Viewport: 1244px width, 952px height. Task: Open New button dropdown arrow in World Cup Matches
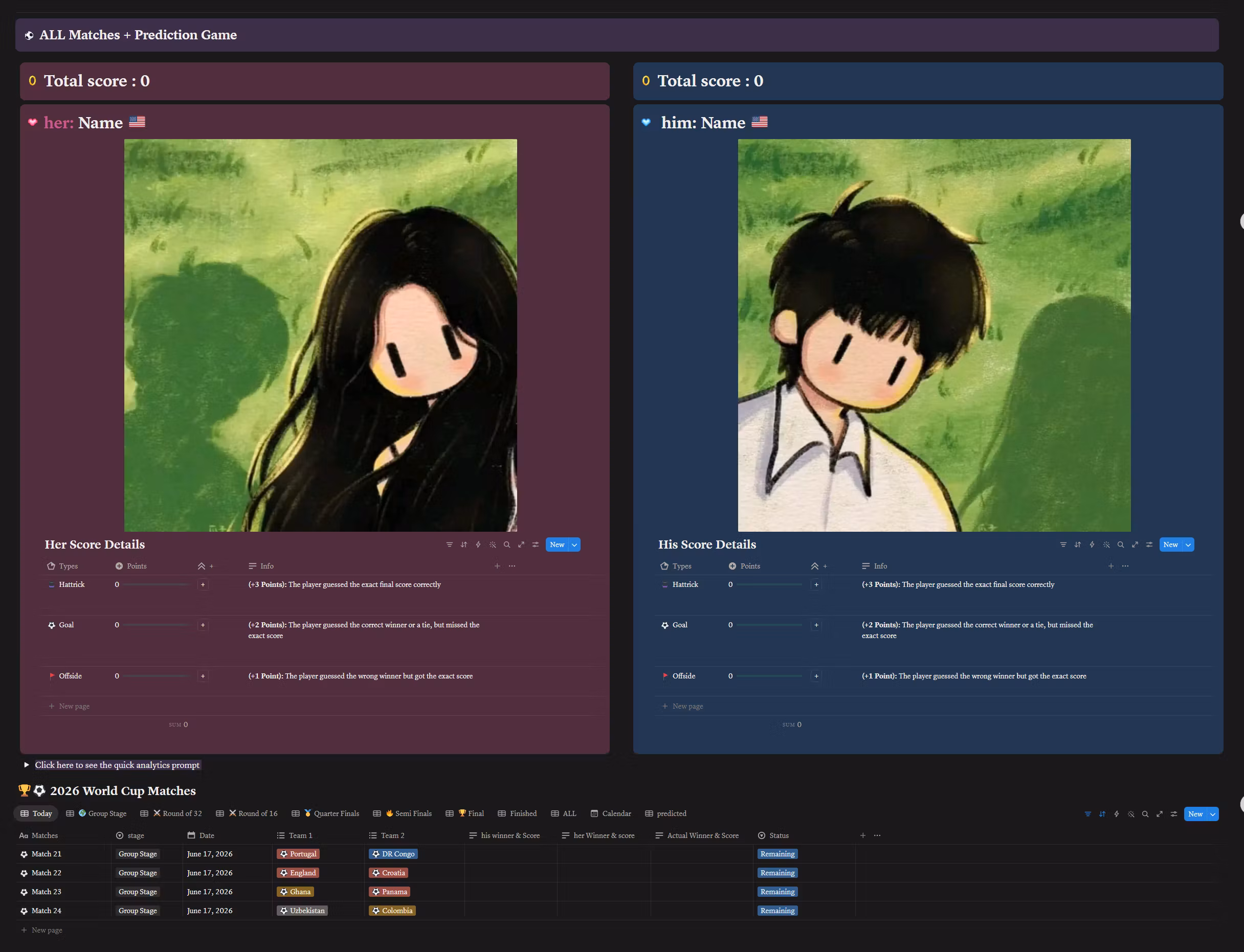coord(1213,814)
